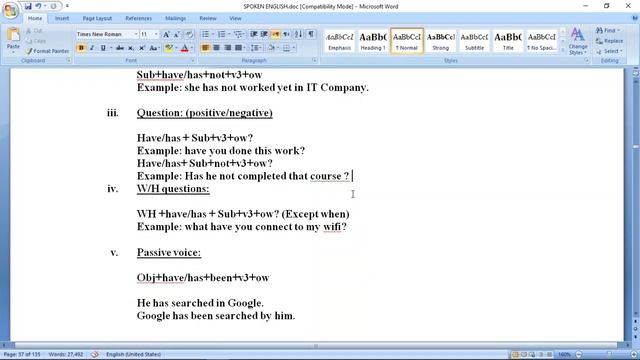
Task: Open the View tab
Action: tap(235, 18)
